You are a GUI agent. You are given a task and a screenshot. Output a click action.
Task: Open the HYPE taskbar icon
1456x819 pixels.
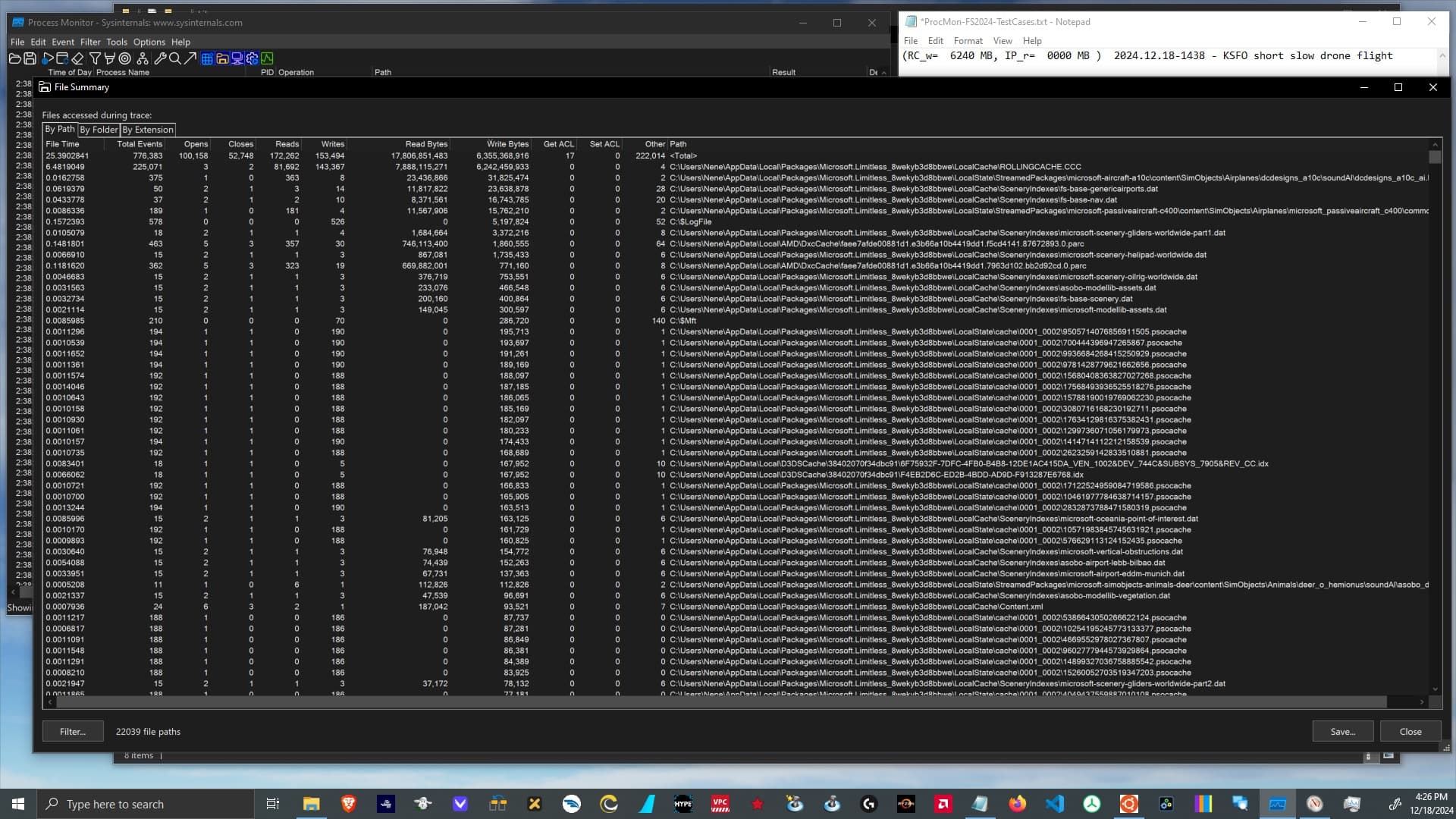(682, 804)
